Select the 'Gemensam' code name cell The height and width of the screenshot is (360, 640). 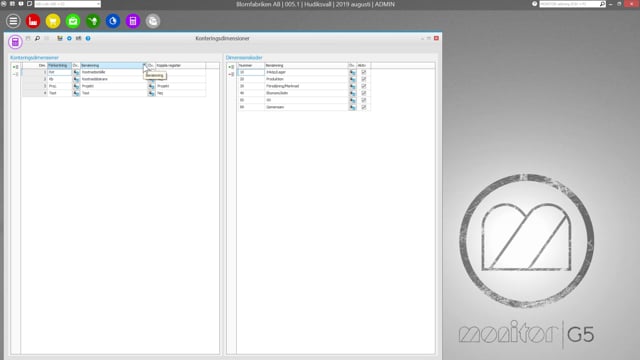coord(306,107)
